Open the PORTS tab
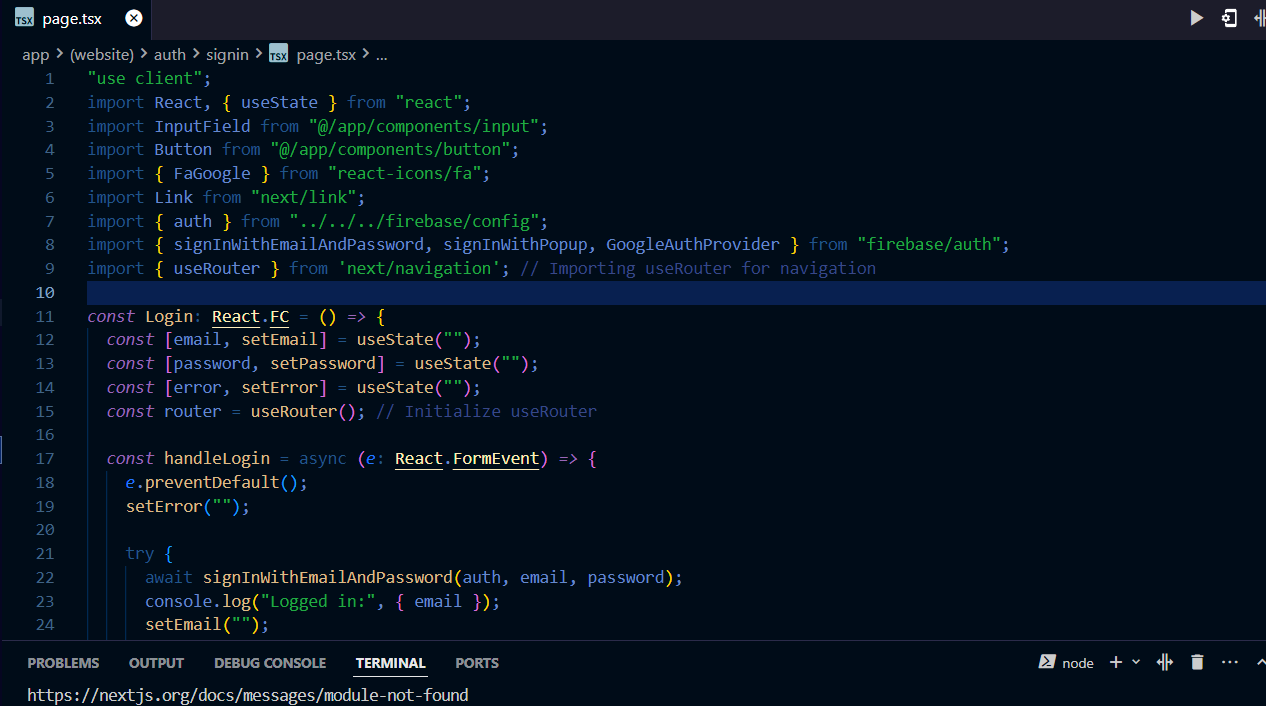 coord(477,663)
